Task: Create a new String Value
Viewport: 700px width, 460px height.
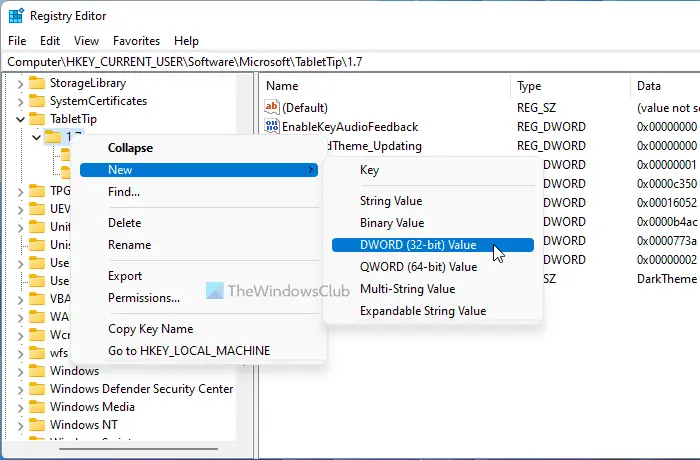Action: tap(433, 201)
